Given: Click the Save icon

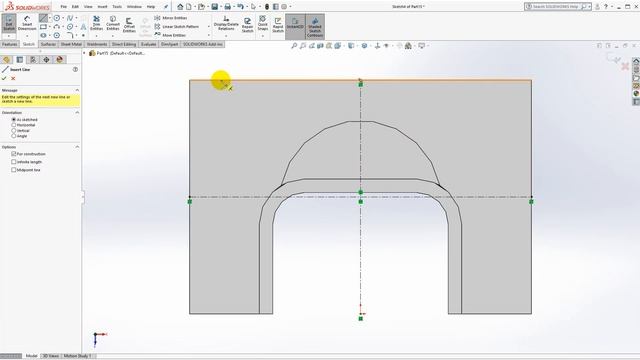Looking at the screenshot, I should [214, 7].
